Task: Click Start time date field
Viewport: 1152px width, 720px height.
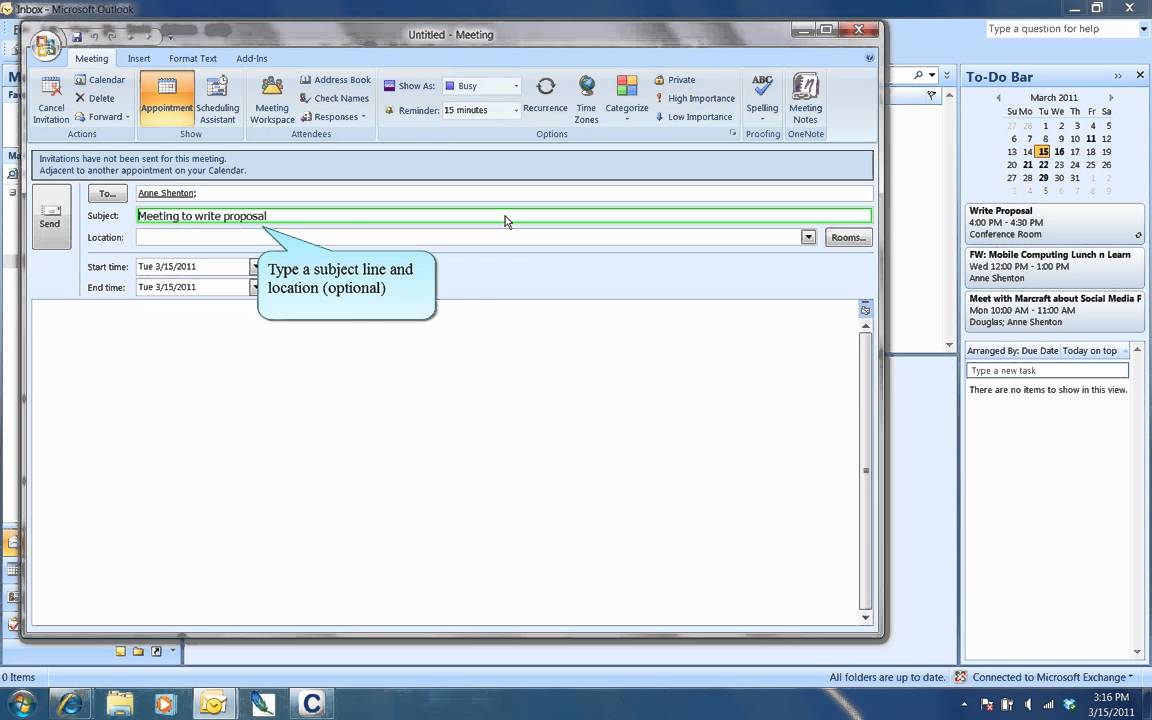Action: click(x=192, y=267)
